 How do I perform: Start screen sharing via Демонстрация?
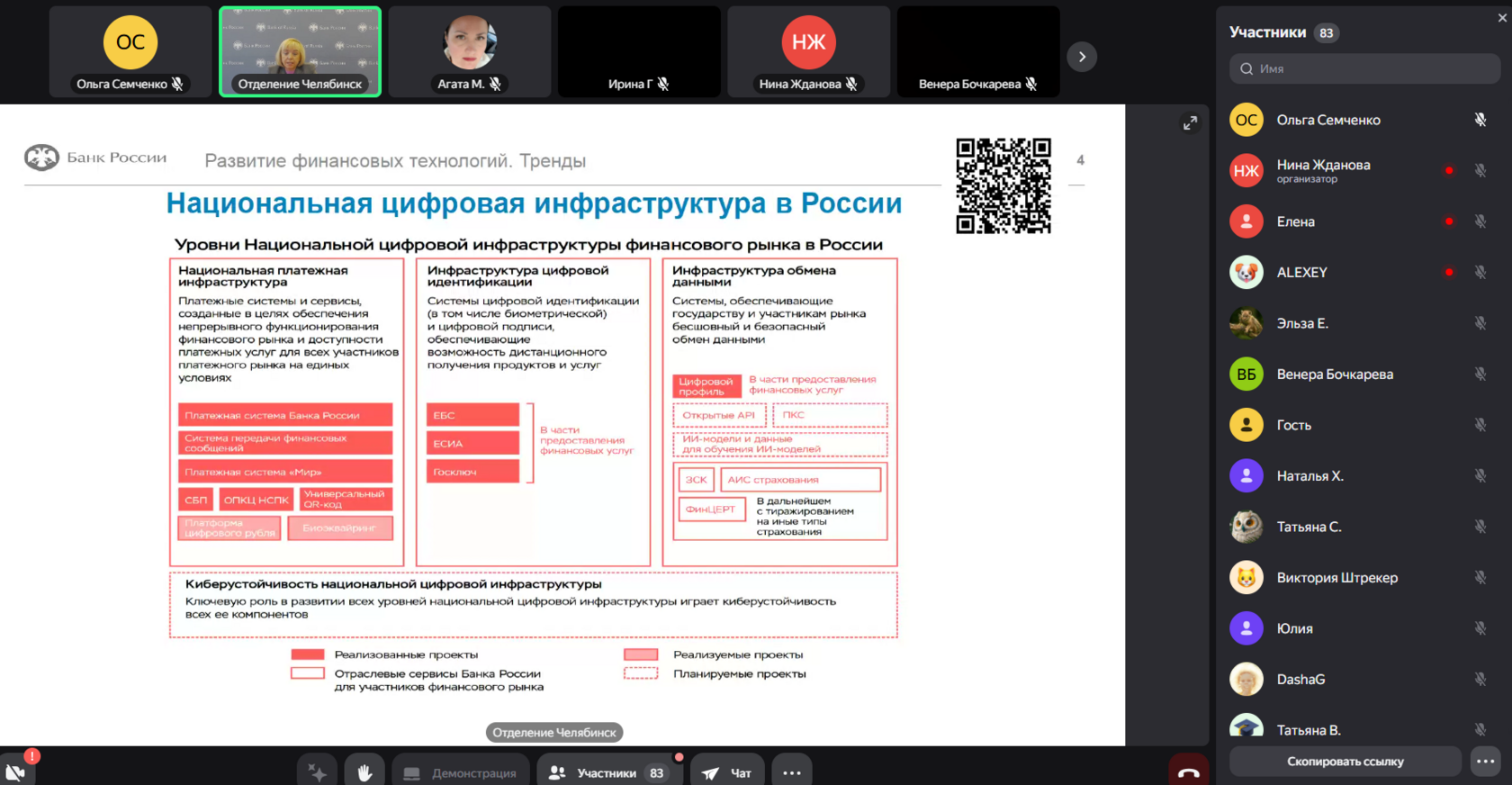[x=461, y=772]
